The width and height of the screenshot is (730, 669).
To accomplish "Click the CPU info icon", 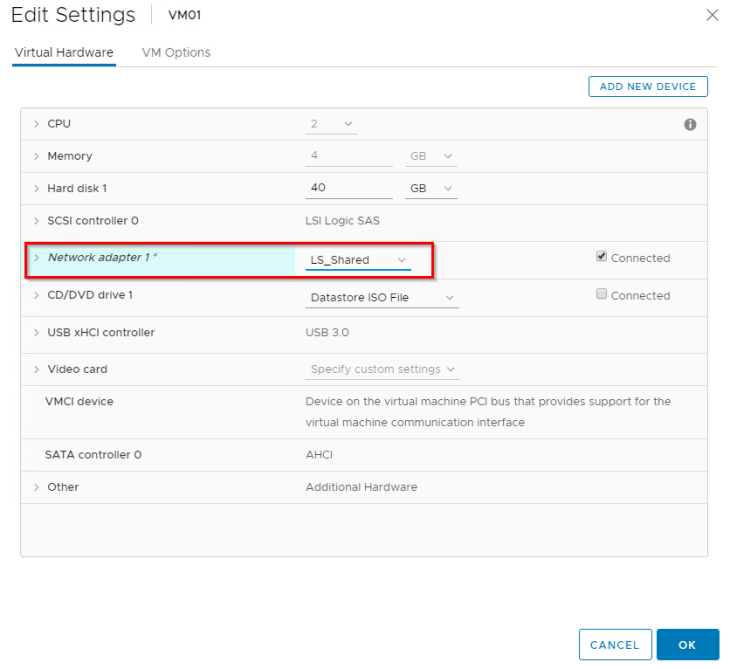I will click(x=689, y=125).
